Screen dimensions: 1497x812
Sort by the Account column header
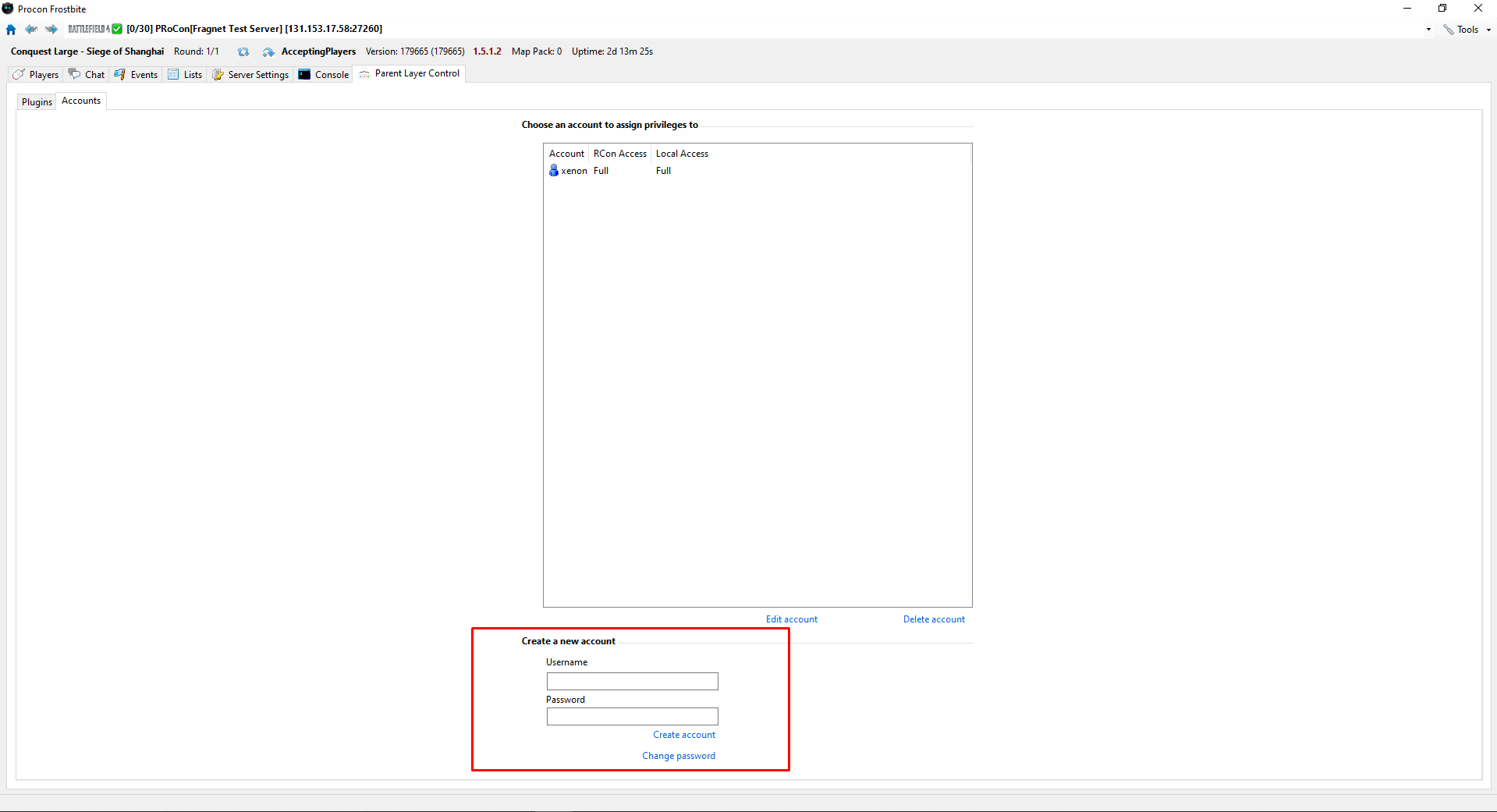(x=566, y=154)
